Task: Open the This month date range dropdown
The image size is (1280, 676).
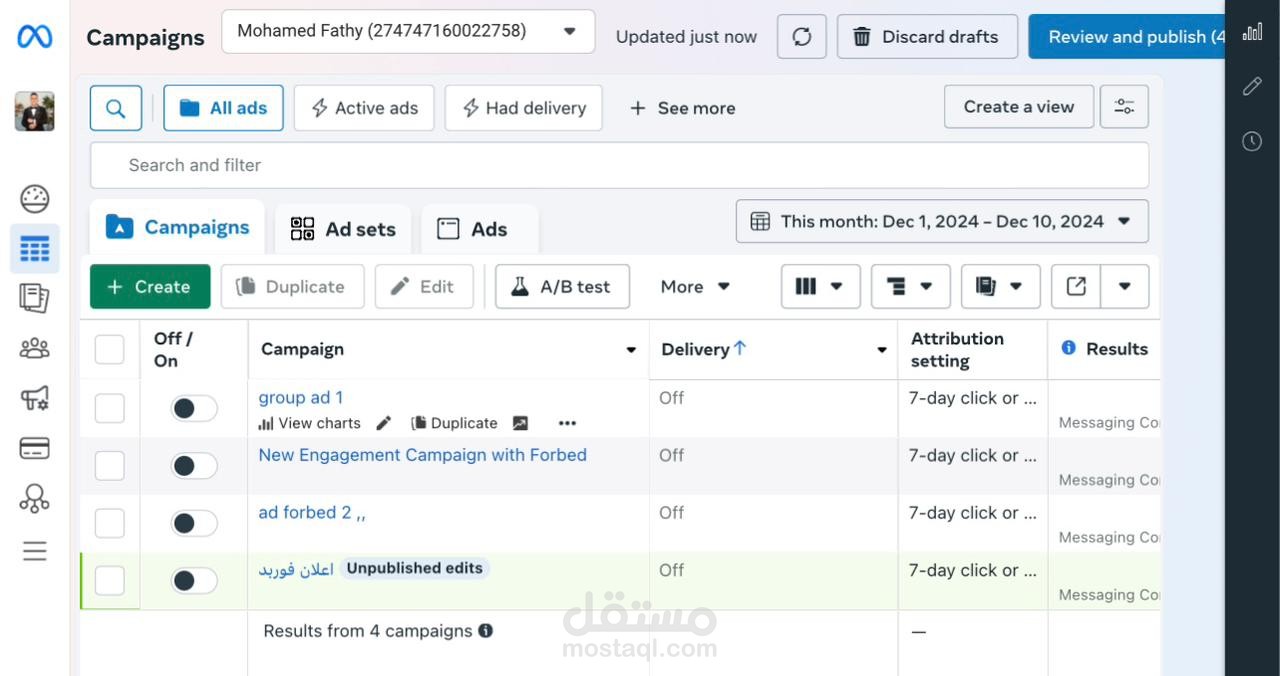Action: point(942,221)
